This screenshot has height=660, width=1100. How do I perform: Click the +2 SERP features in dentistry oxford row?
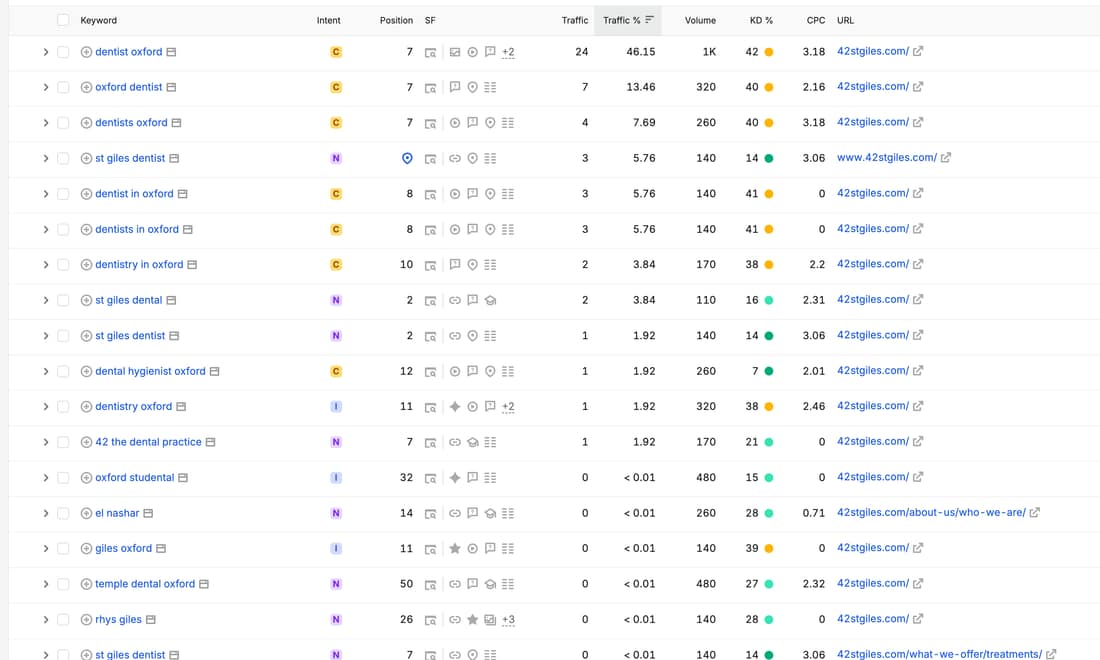coord(509,407)
